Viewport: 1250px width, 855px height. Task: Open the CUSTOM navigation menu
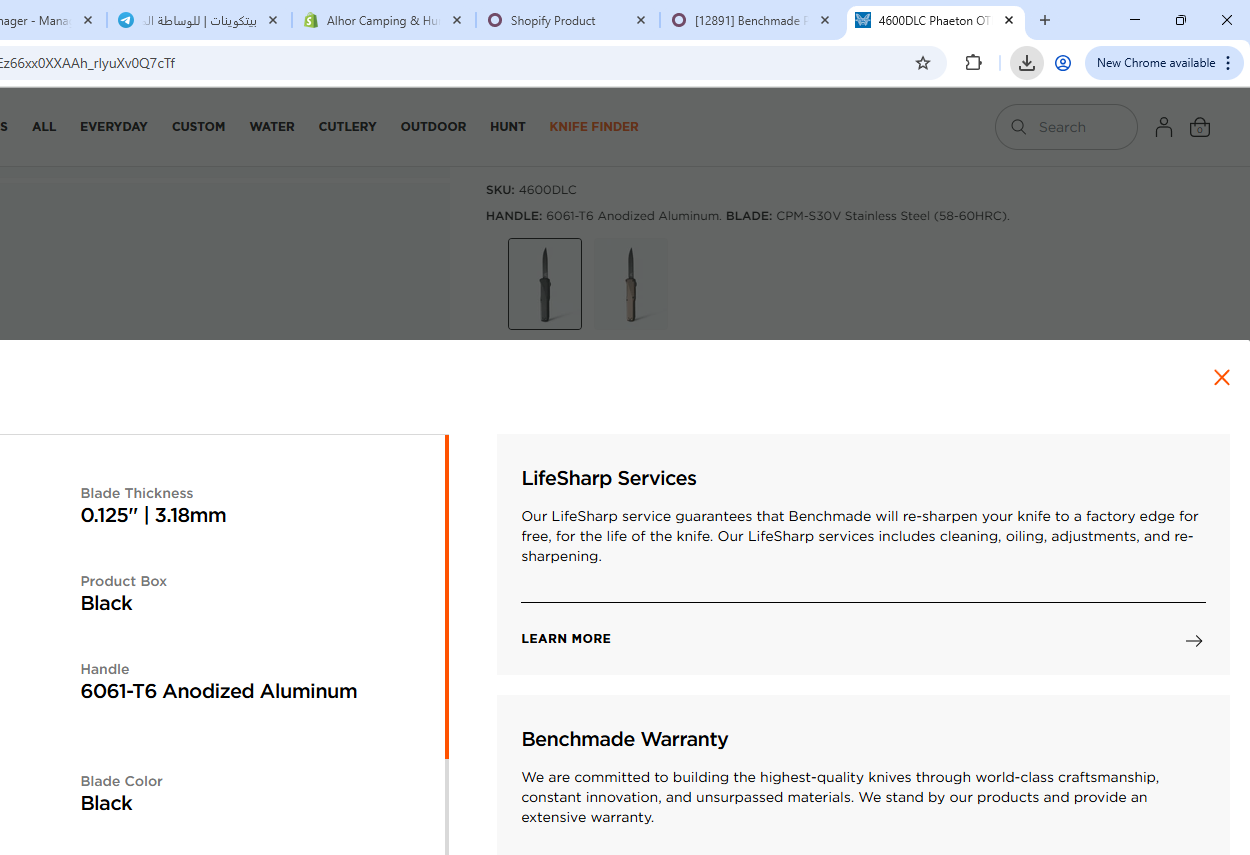click(198, 127)
